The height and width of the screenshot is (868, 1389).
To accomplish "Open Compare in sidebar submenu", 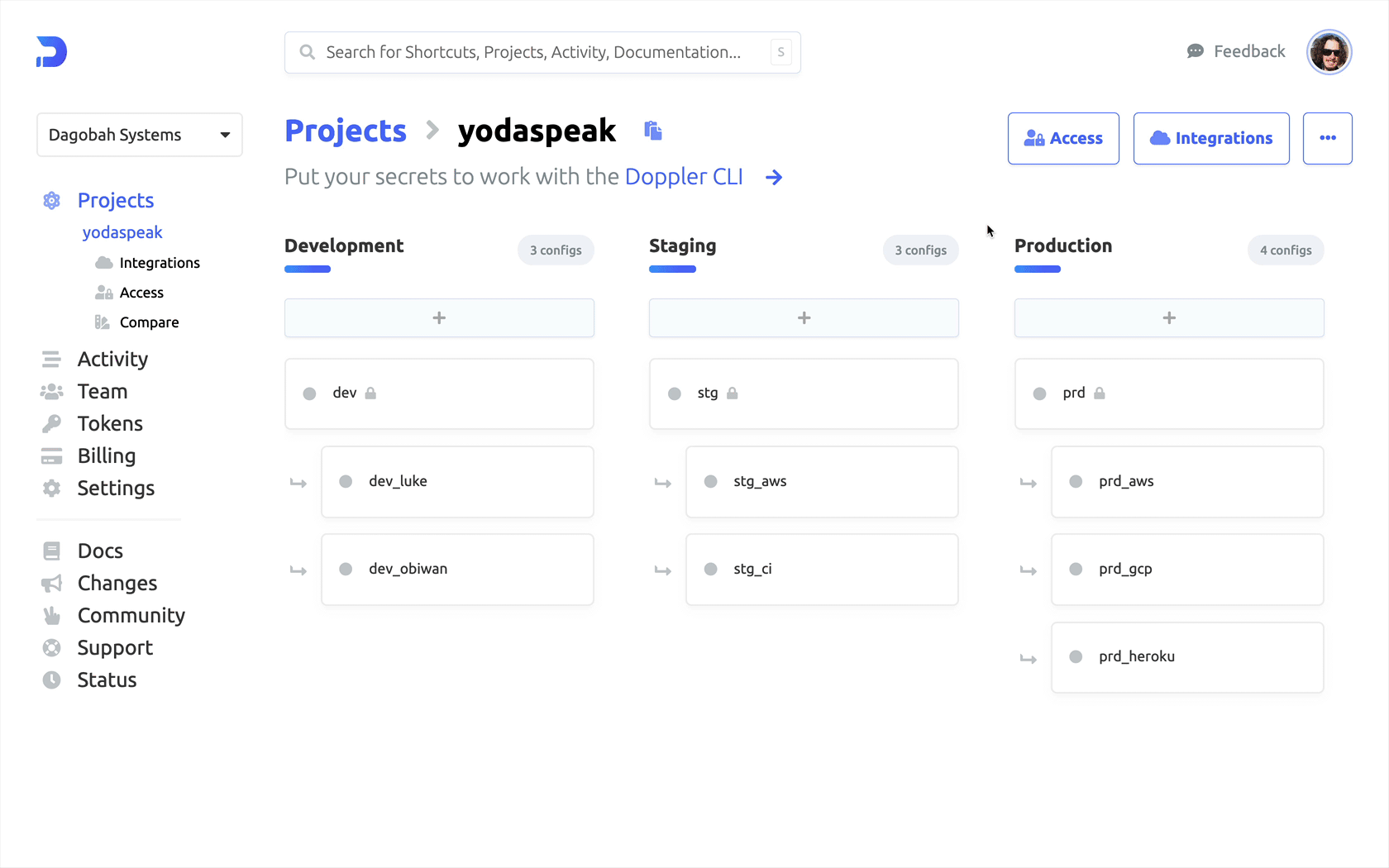I will click(149, 322).
